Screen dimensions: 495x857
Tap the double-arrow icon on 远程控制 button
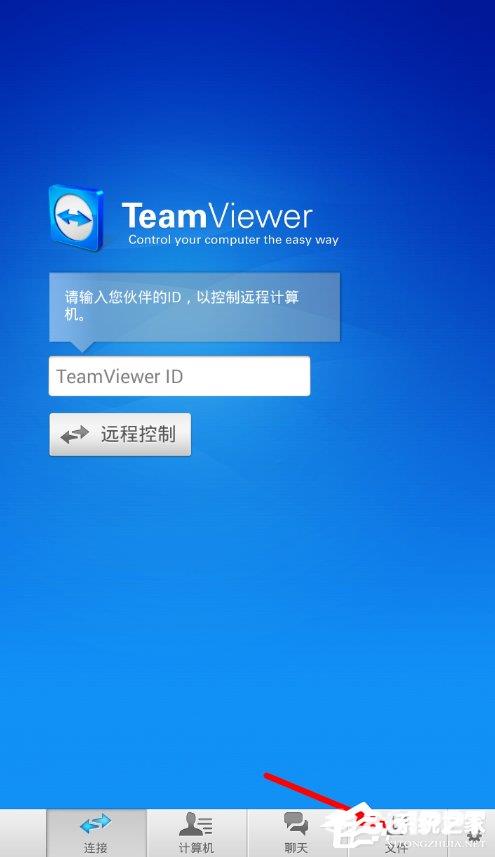coord(74,435)
